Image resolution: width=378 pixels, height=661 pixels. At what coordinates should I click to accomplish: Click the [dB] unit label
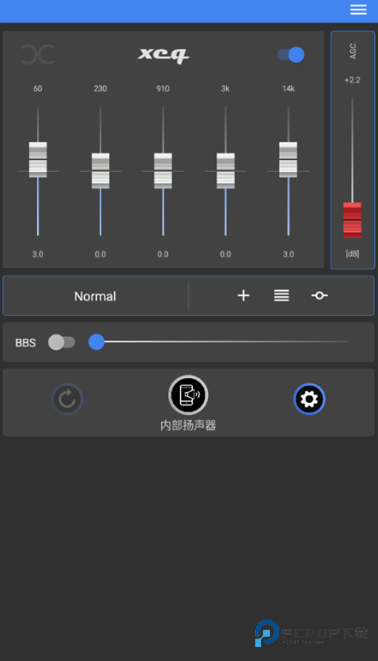coord(352,254)
